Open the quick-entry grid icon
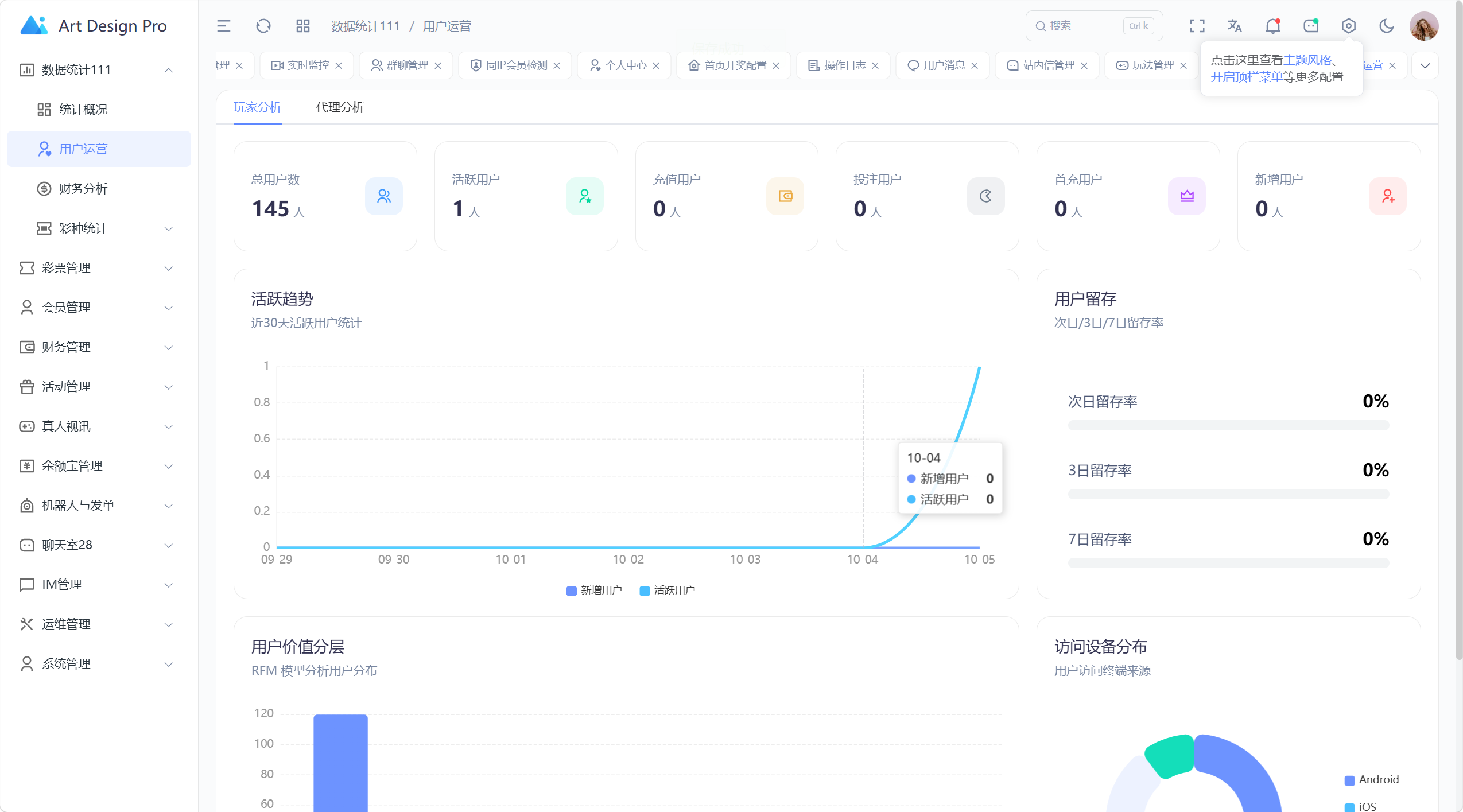The width and height of the screenshot is (1463, 812). 302,26
